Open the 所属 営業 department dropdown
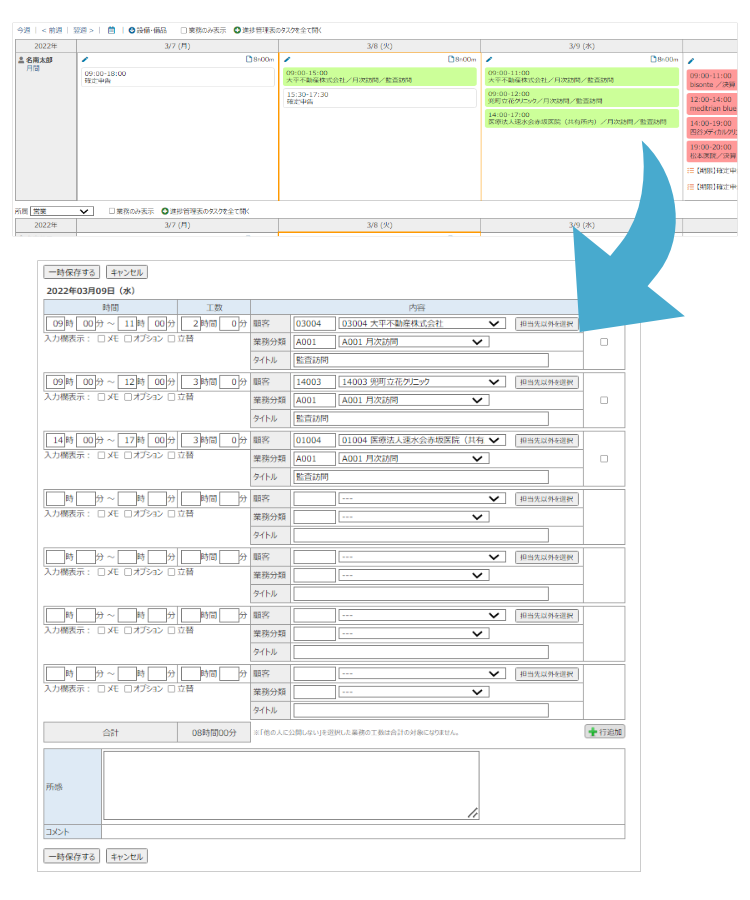 point(60,211)
